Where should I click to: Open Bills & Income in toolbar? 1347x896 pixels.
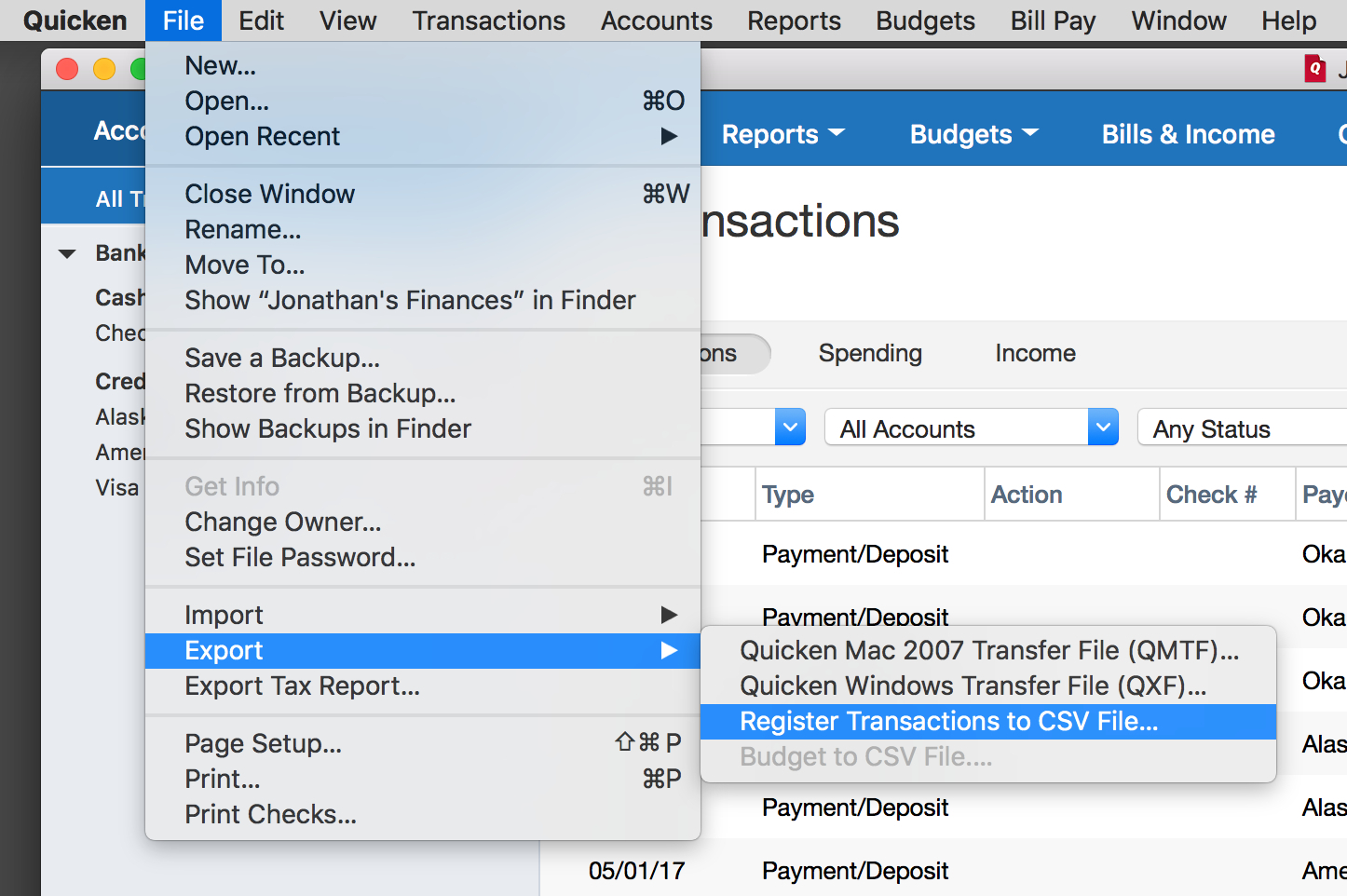pyautogui.click(x=1189, y=135)
